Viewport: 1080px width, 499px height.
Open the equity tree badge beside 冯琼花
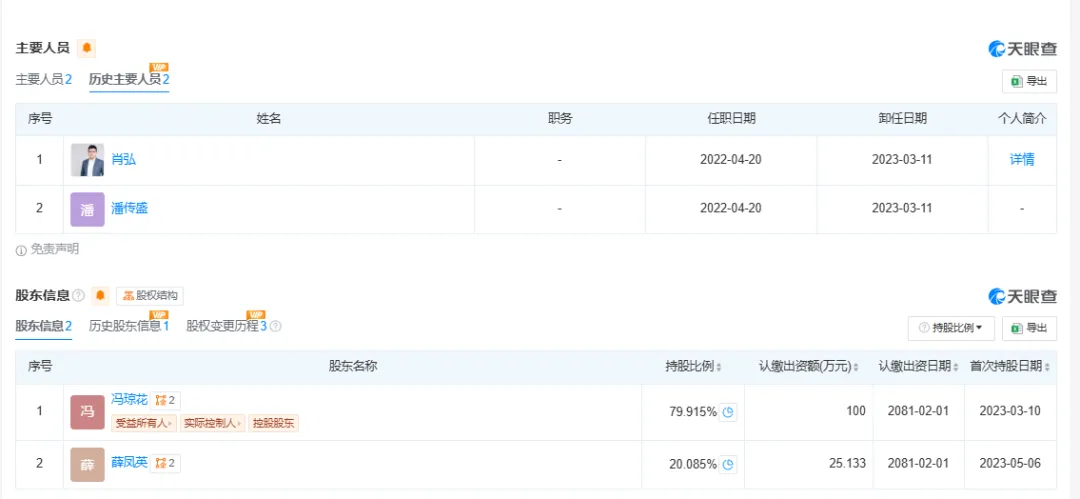coord(166,400)
